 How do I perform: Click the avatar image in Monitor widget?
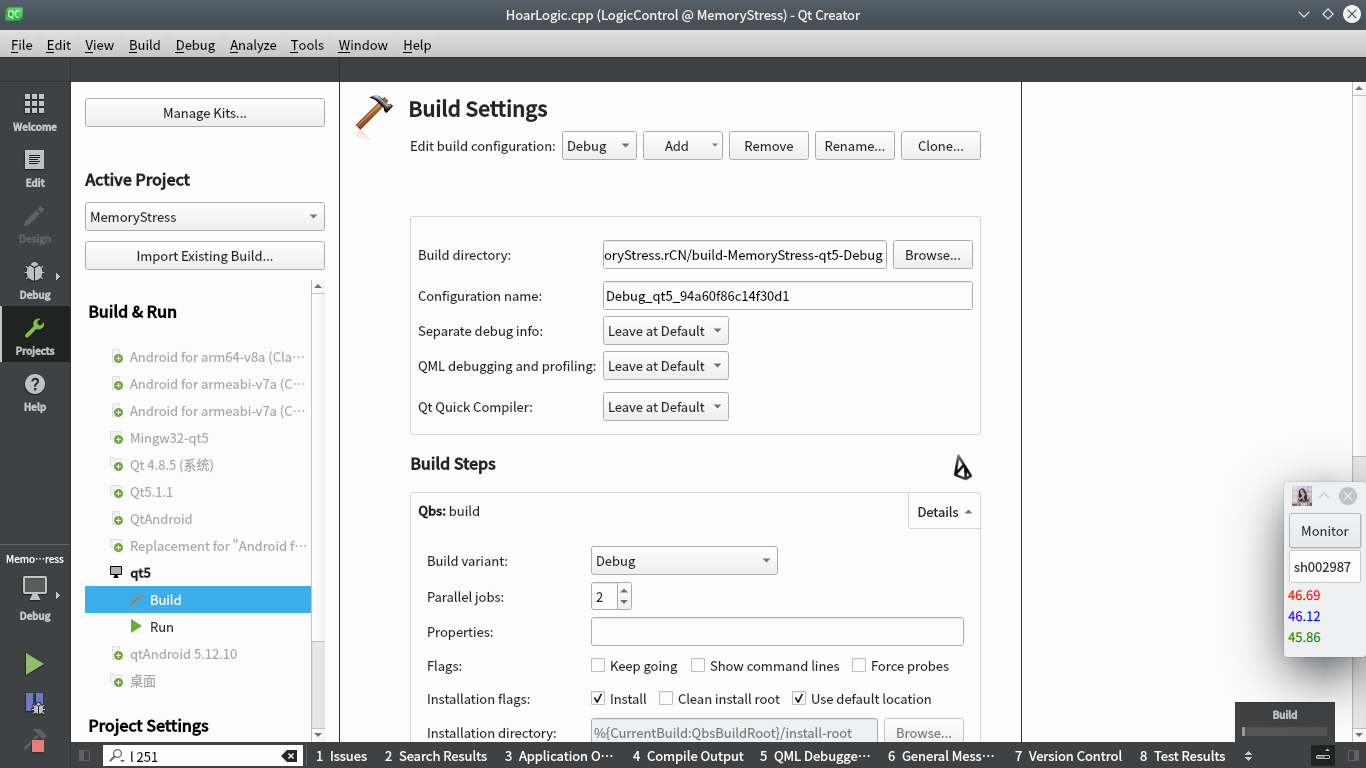tap(1302, 496)
